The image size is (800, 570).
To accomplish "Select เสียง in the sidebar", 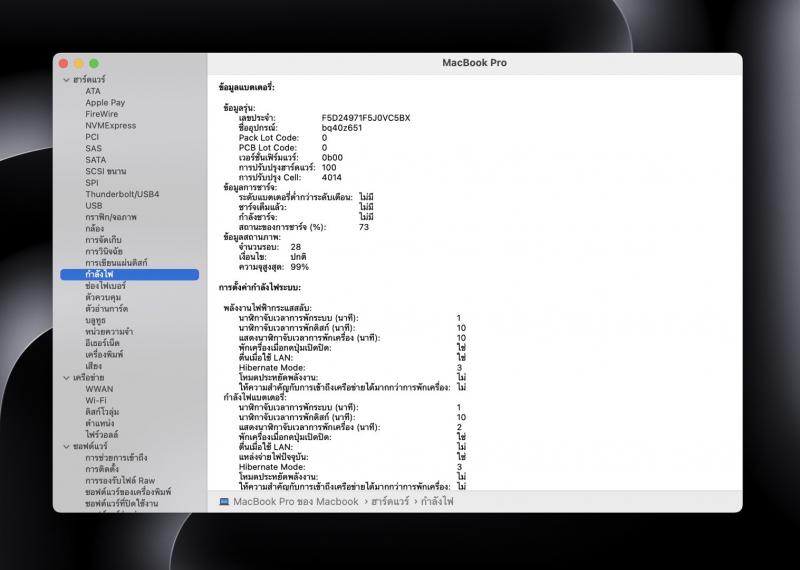I will tap(93, 366).
